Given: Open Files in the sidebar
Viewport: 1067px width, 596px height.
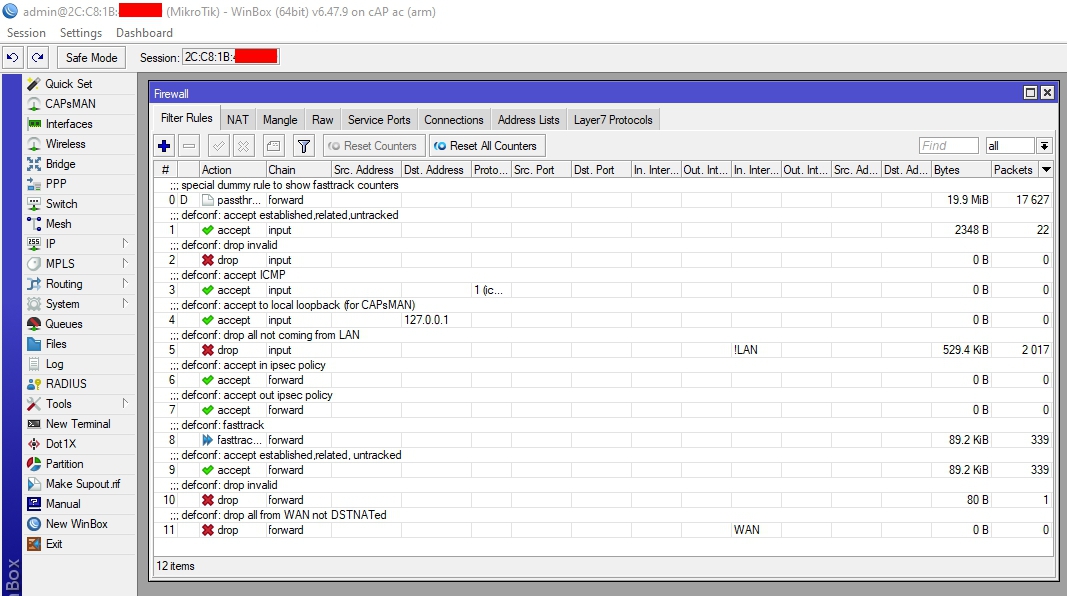Looking at the screenshot, I should [56, 344].
